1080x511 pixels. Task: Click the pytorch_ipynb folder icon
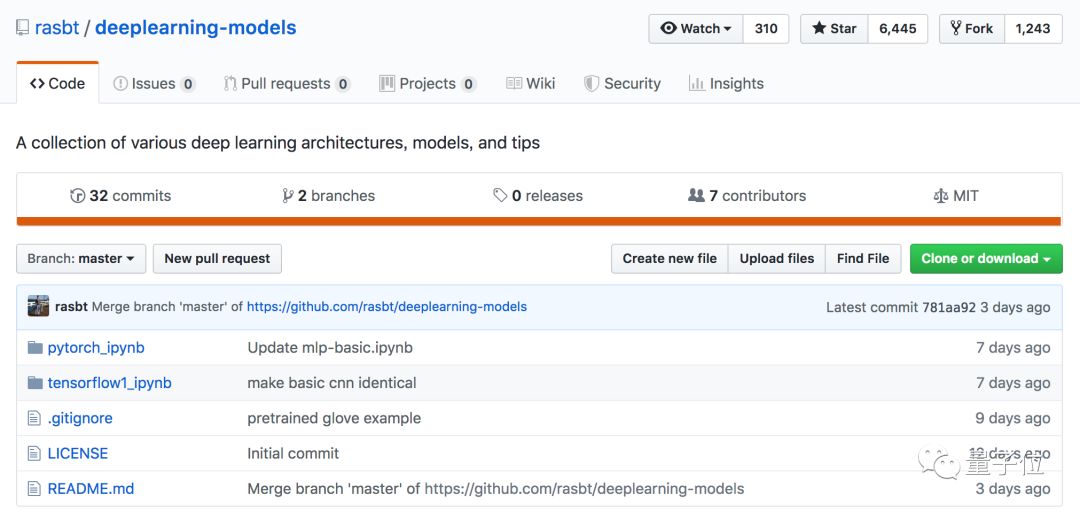coord(35,348)
